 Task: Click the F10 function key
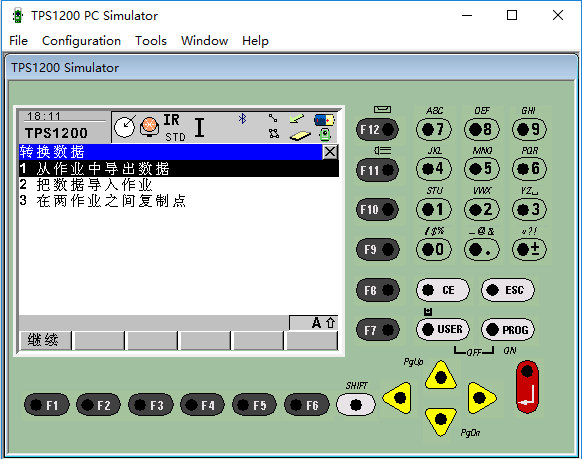[377, 210]
